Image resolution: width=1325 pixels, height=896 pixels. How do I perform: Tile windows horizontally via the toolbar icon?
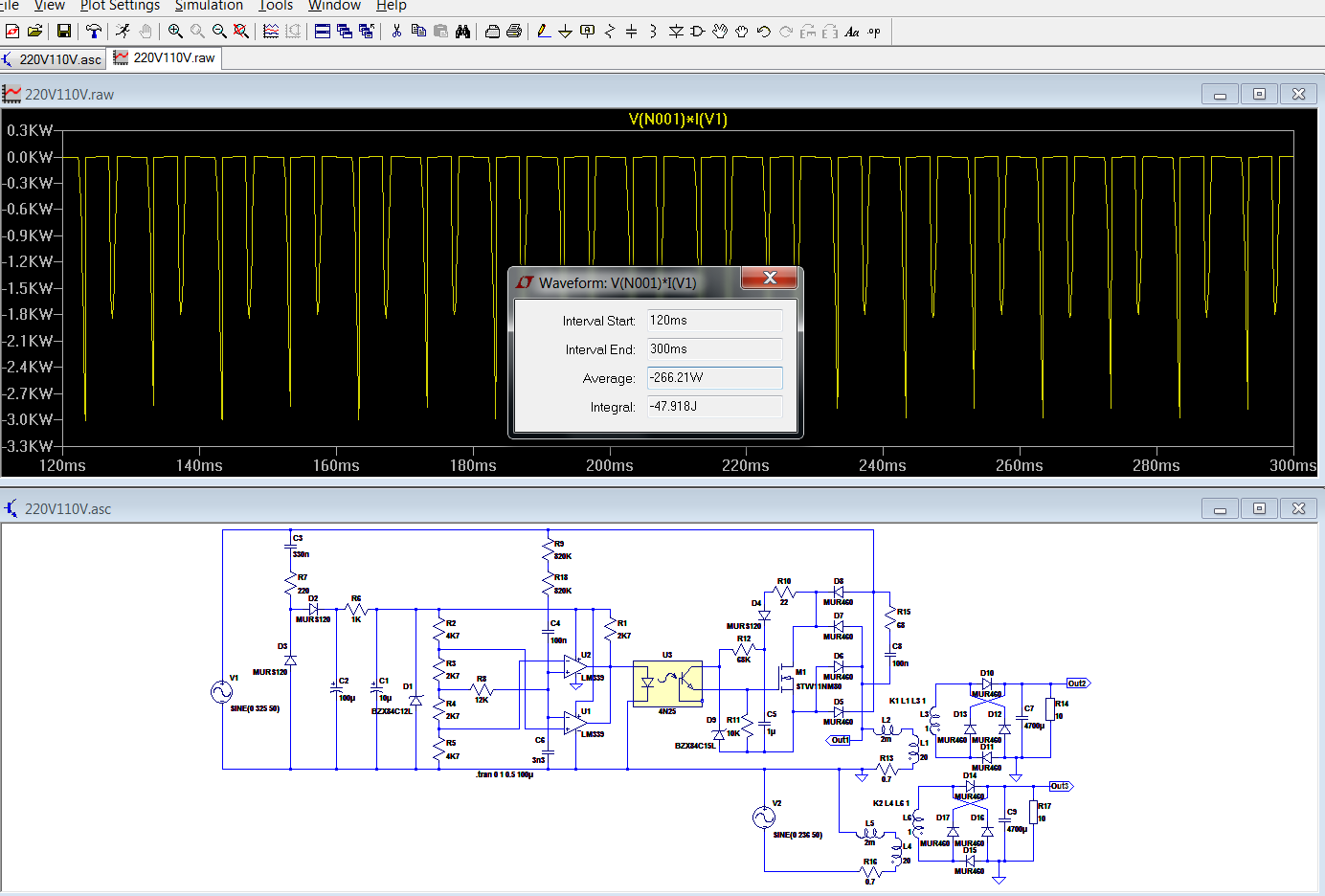323,32
